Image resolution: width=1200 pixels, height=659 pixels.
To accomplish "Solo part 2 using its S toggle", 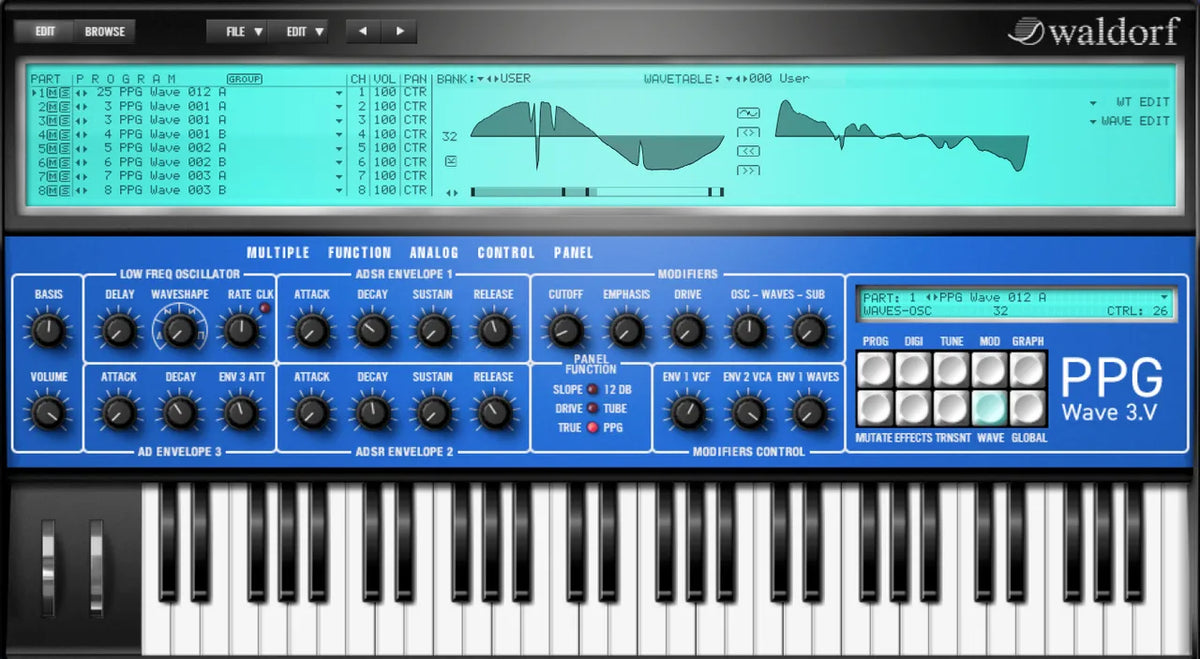I will point(64,106).
